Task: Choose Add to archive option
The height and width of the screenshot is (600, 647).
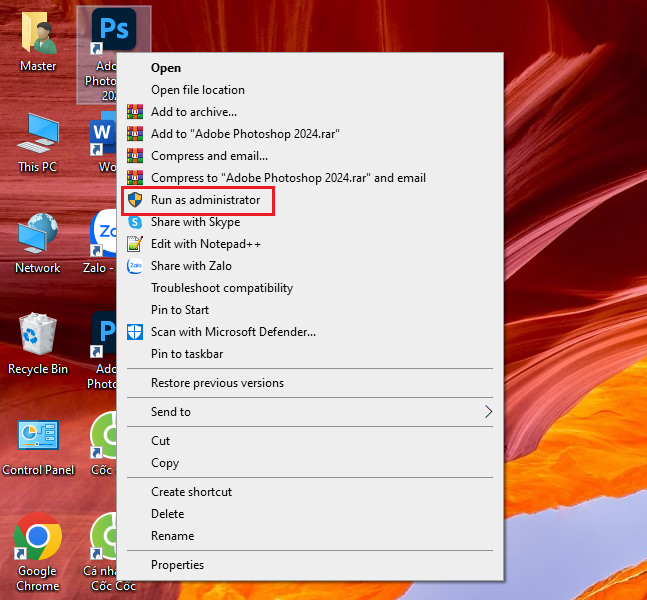Action: [x=193, y=112]
